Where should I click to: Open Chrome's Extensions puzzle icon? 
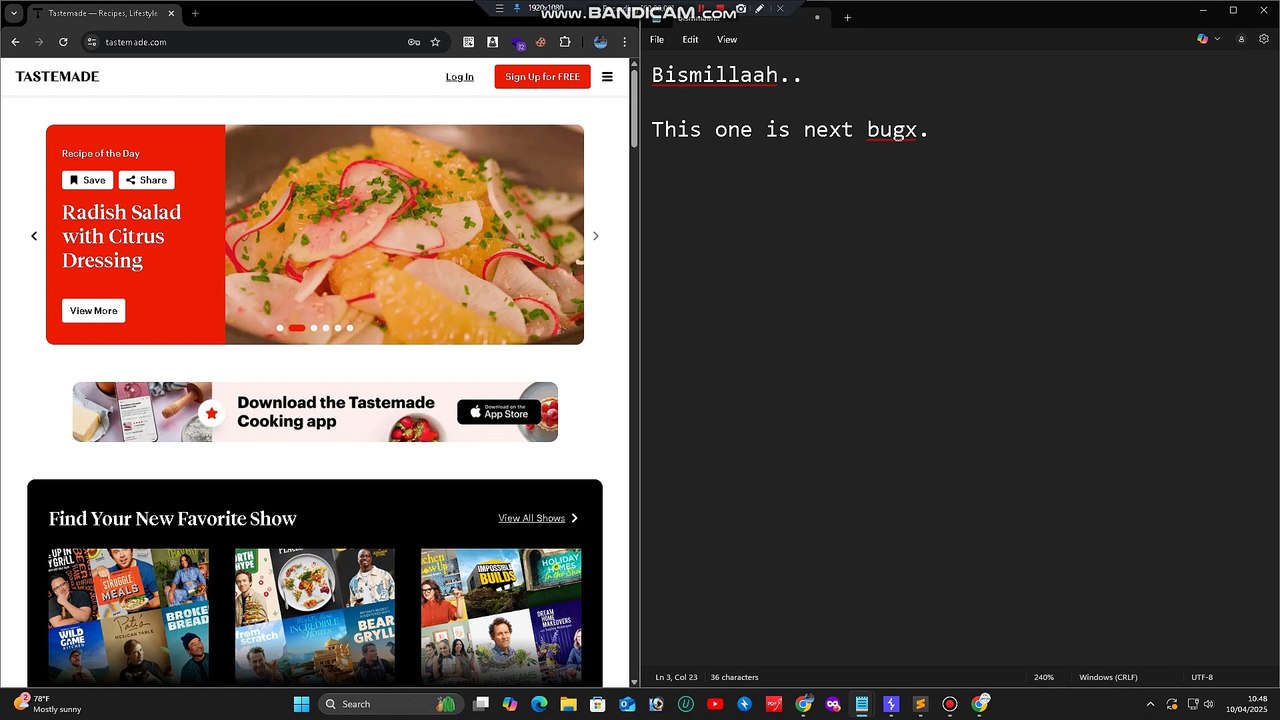pos(565,42)
